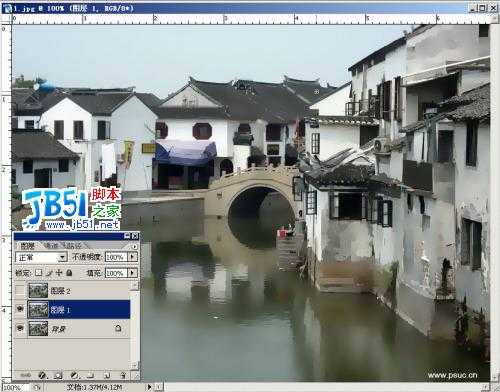The image size is (500, 392).
Task: Toggle lock position
Action: click(59, 273)
